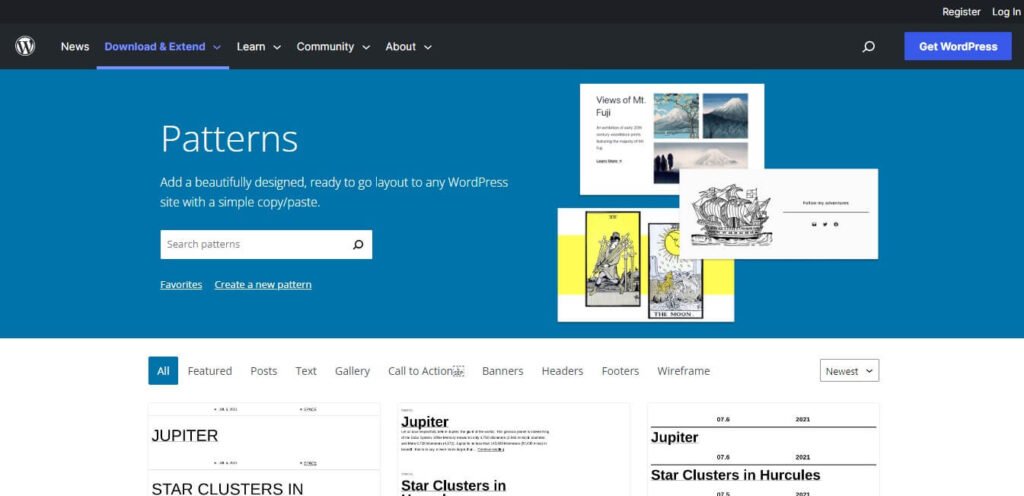
Task: Open the Jupiter pattern card dated 07.6 2021
Action: tap(763, 449)
